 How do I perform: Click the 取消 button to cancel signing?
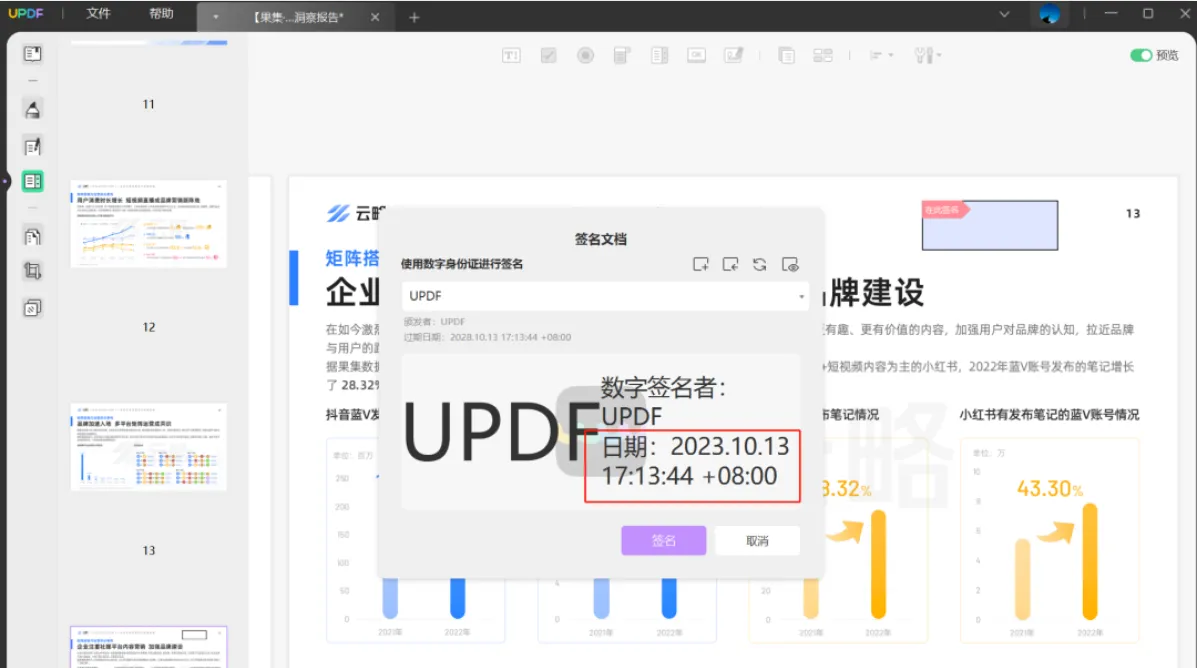tap(757, 541)
